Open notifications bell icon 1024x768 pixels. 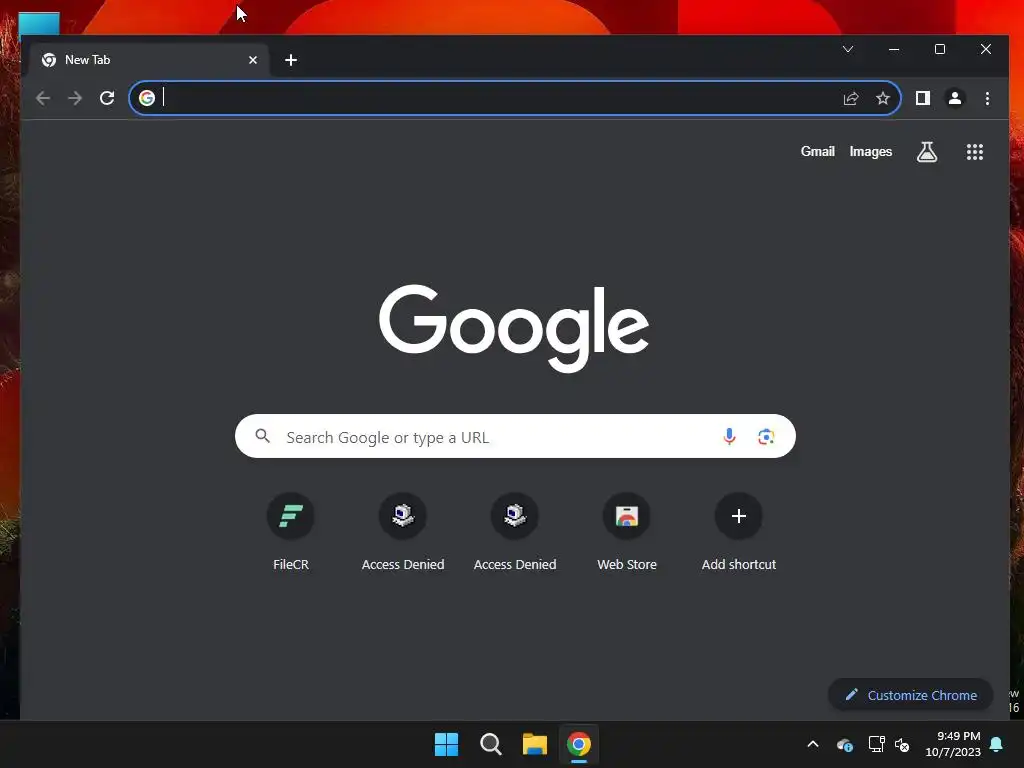[x=997, y=744]
